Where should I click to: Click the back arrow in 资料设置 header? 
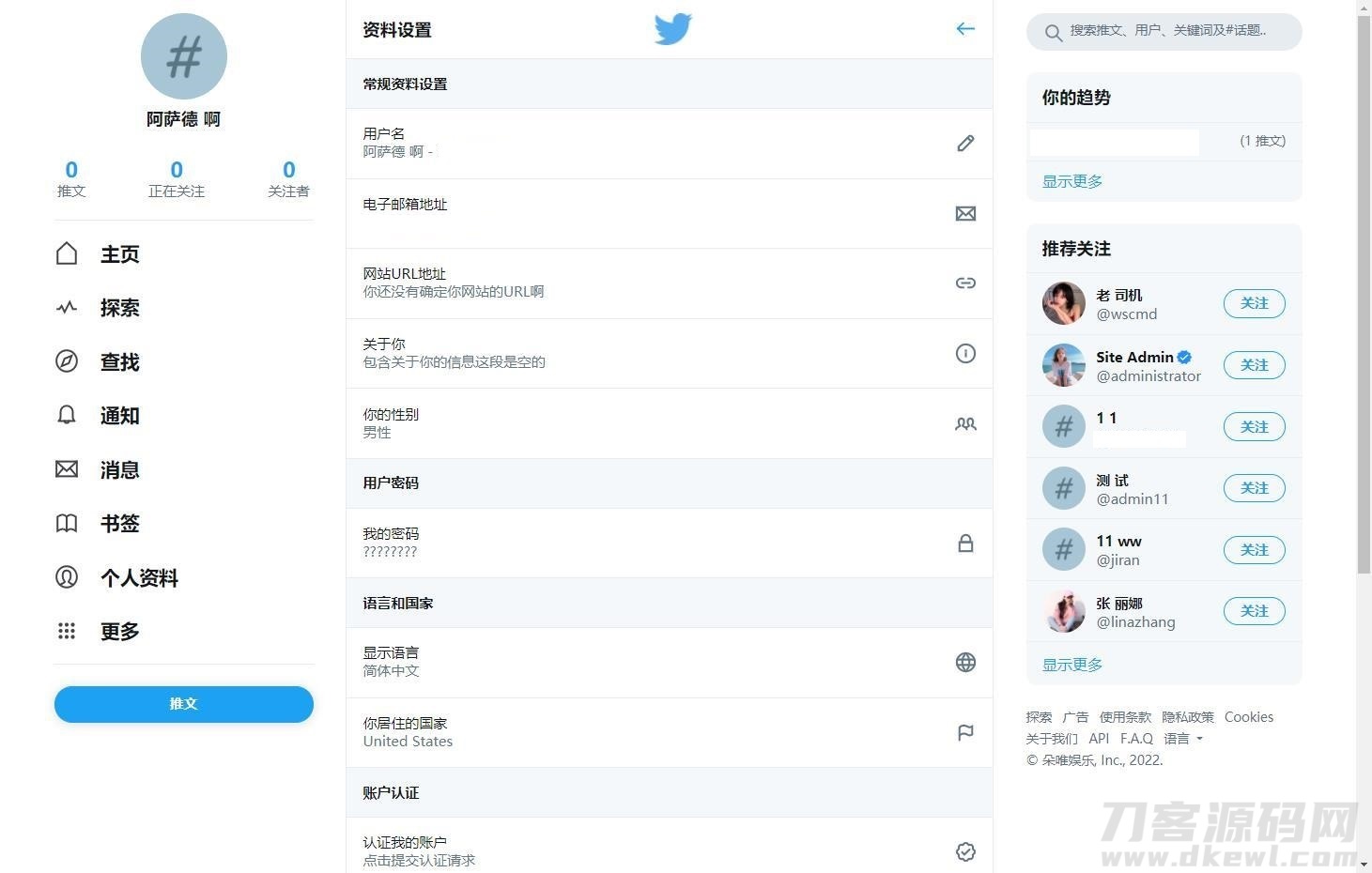tap(965, 28)
